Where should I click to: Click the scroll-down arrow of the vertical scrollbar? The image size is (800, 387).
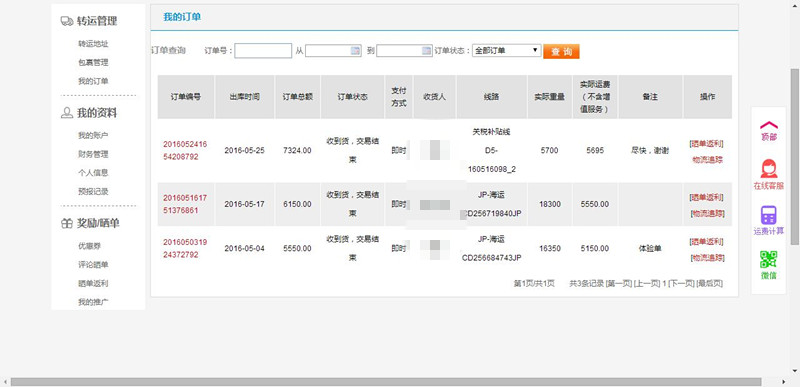coord(795,371)
